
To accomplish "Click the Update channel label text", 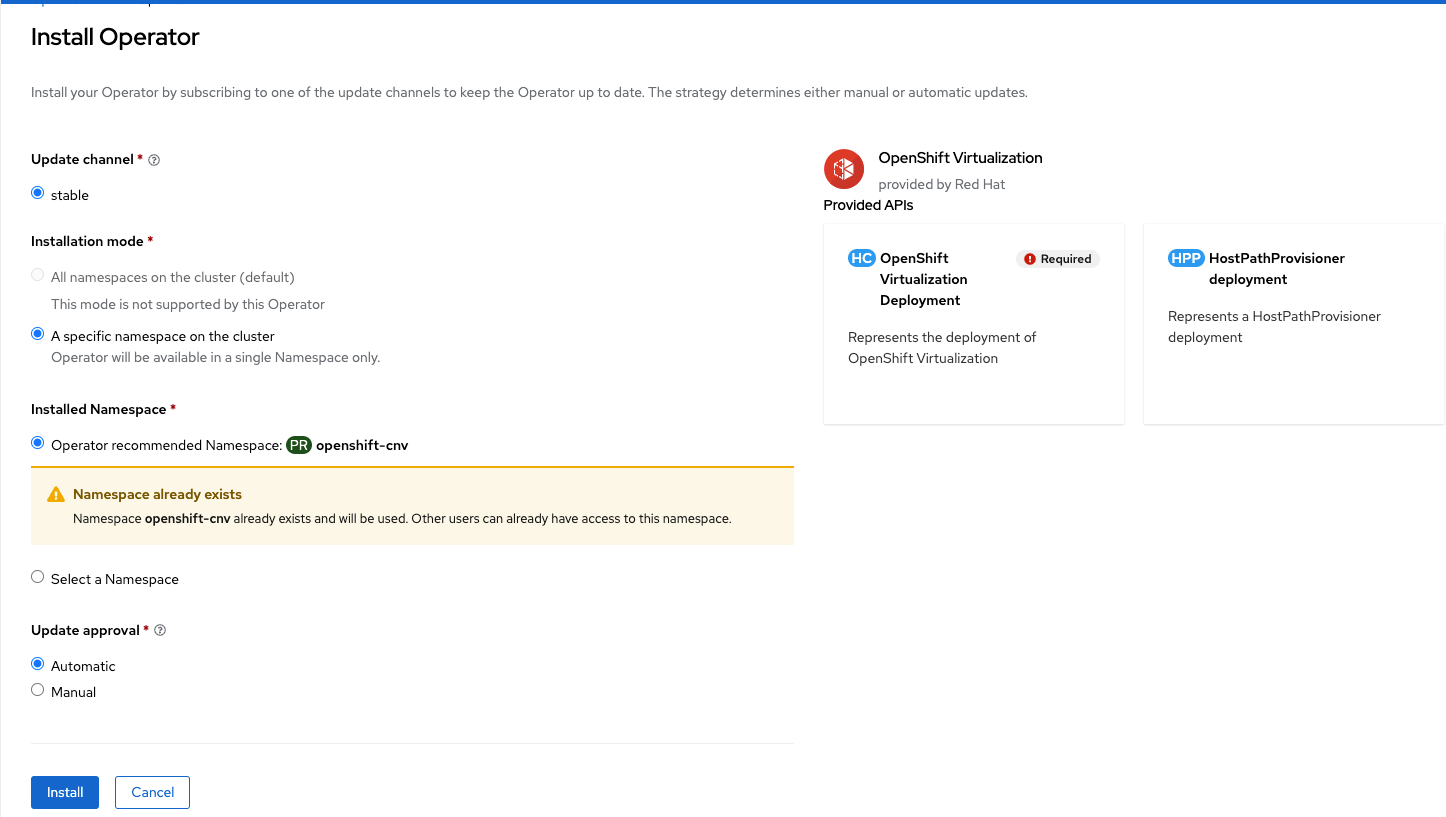I will pyautogui.click(x=82, y=159).
